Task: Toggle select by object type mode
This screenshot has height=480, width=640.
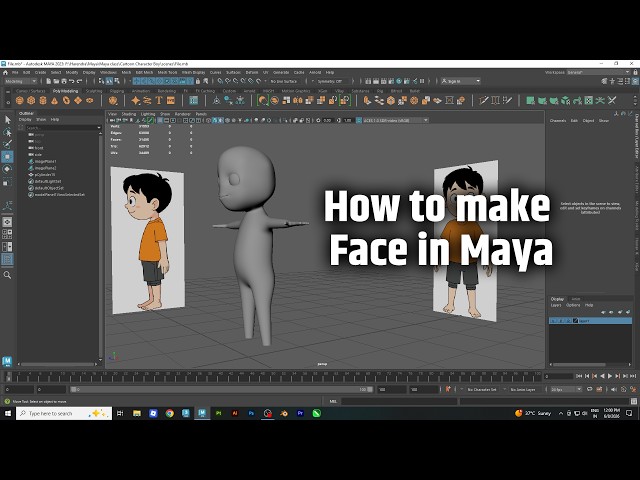Action: pos(109,81)
